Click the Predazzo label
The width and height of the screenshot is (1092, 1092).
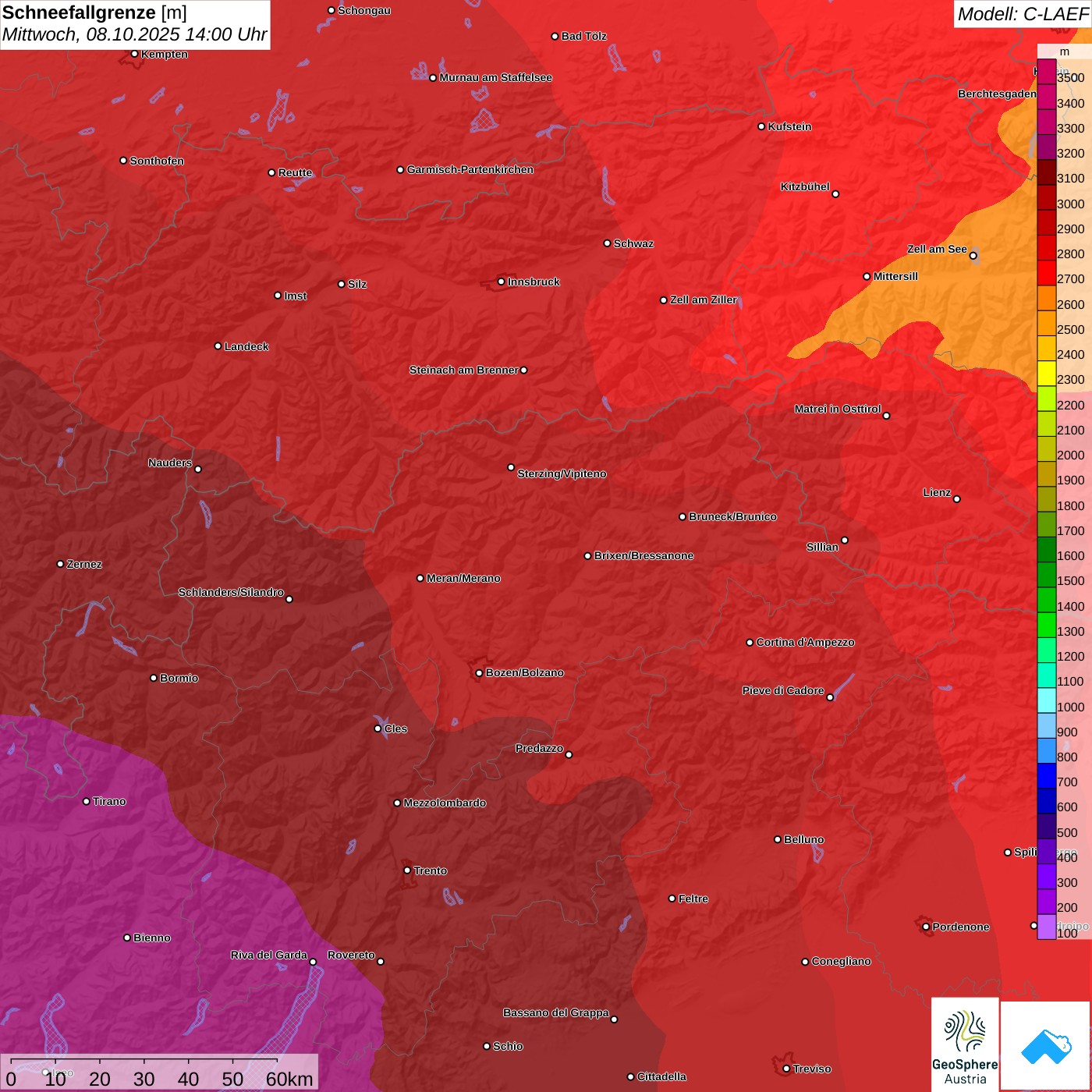tap(539, 749)
